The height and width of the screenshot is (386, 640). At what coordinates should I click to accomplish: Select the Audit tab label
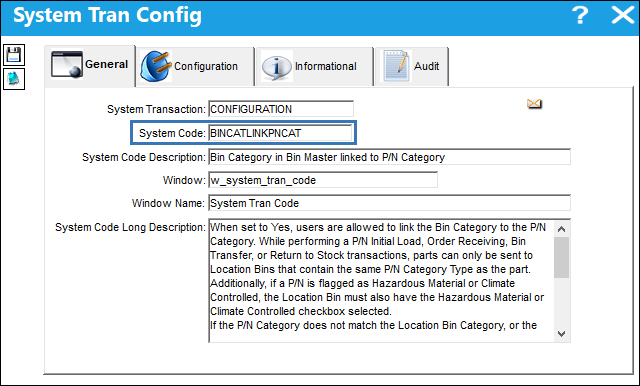pyautogui.click(x=426, y=66)
